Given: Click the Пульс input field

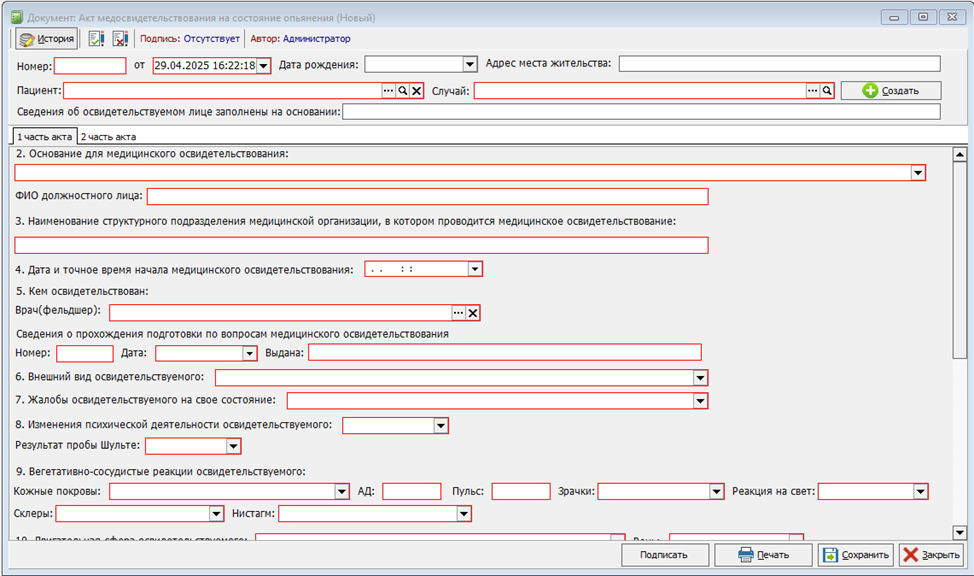Looking at the screenshot, I should click(x=521, y=491).
